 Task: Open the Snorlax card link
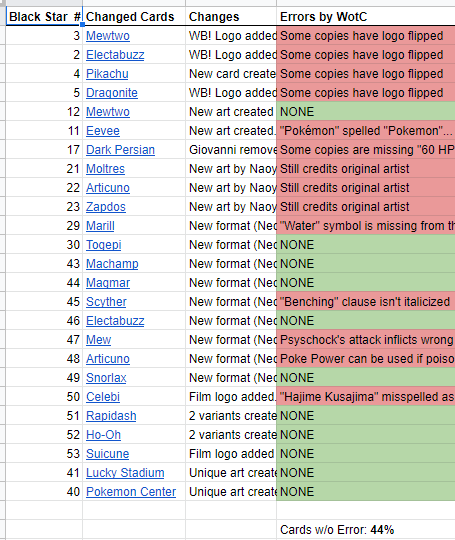[x=106, y=378]
